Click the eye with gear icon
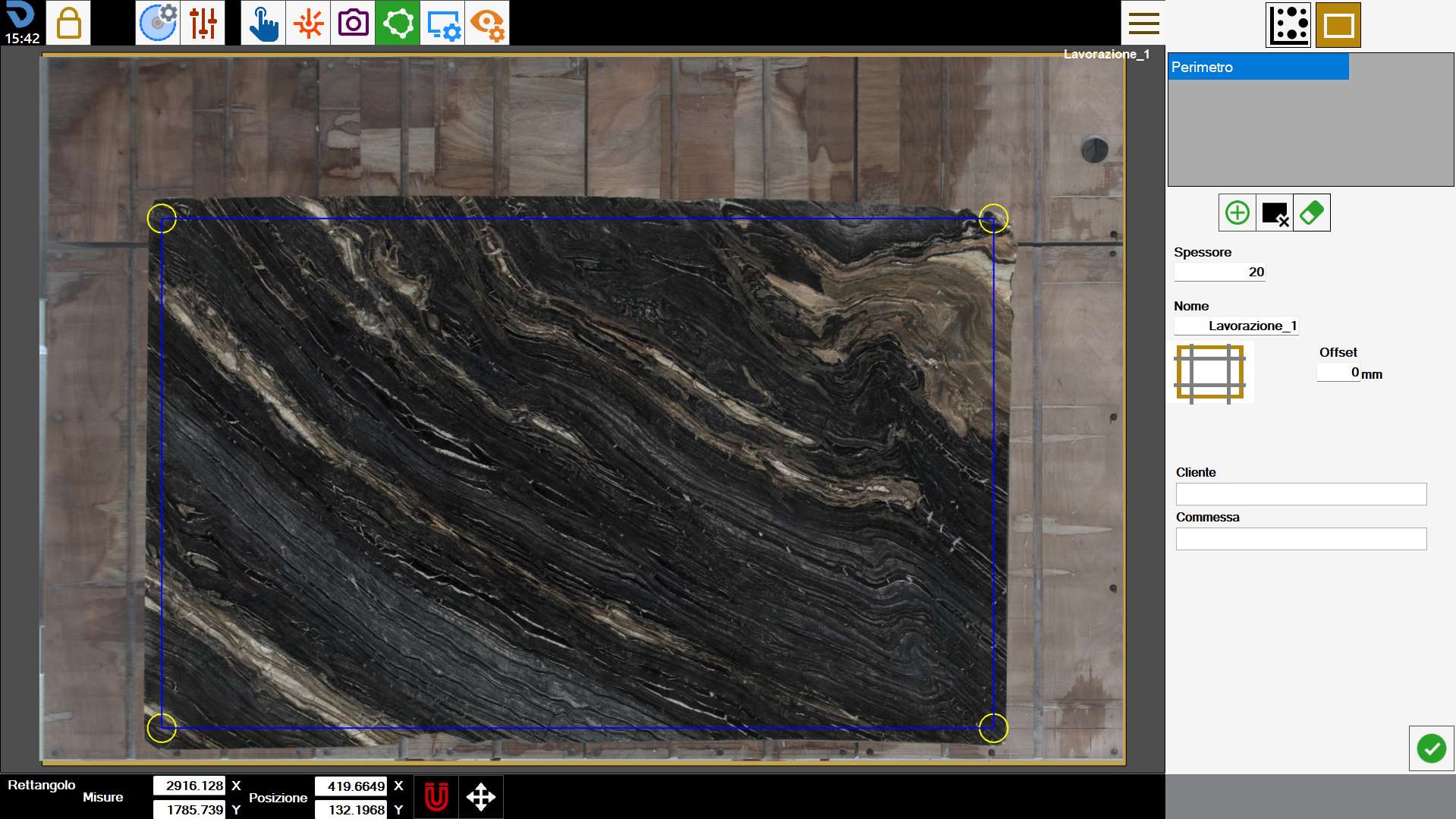This screenshot has width=1456, height=819. (487, 23)
